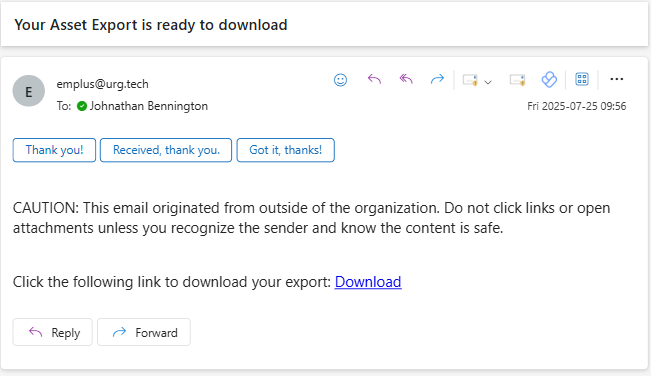Open the More actions ellipsis menu
651x376 pixels.
coord(617,79)
